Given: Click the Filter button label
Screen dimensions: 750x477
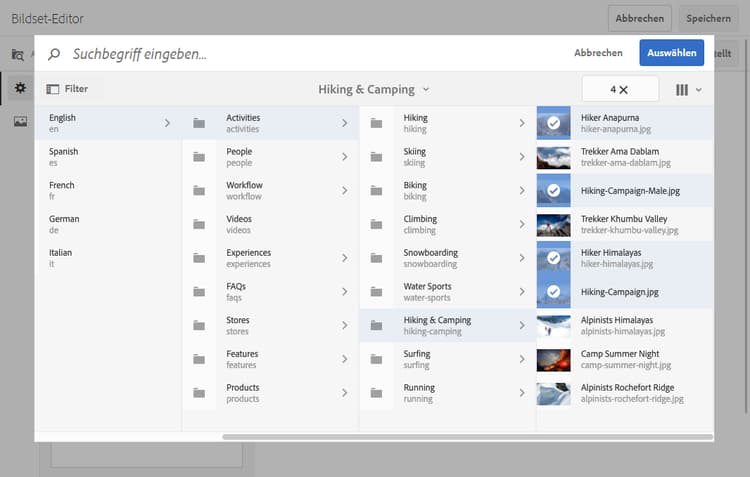Looking at the screenshot, I should pyautogui.click(x=77, y=89).
